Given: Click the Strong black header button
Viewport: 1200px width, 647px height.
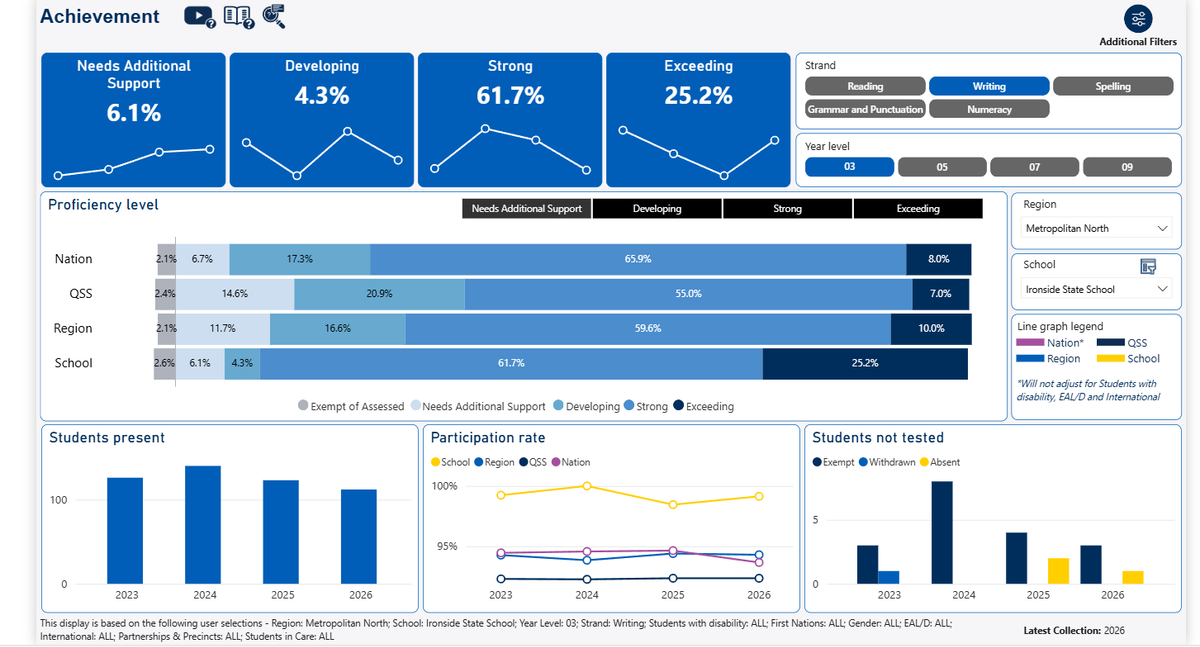Looking at the screenshot, I should click(x=787, y=209).
